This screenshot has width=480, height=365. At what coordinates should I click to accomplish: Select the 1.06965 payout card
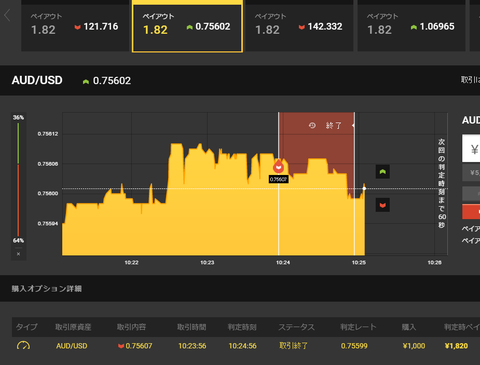[x=411, y=28]
